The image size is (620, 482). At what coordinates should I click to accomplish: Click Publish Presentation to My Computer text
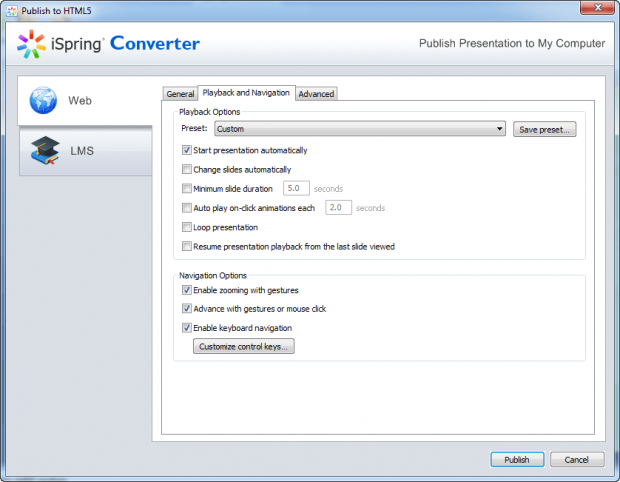coord(512,43)
